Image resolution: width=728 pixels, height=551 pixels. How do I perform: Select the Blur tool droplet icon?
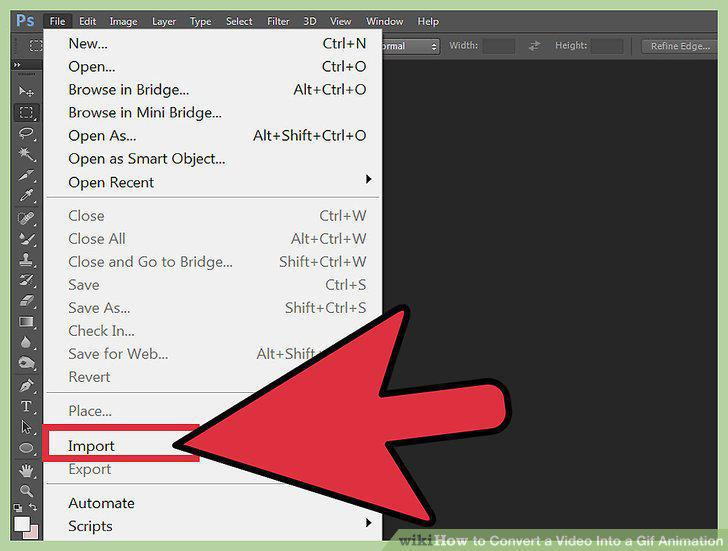tap(26, 343)
